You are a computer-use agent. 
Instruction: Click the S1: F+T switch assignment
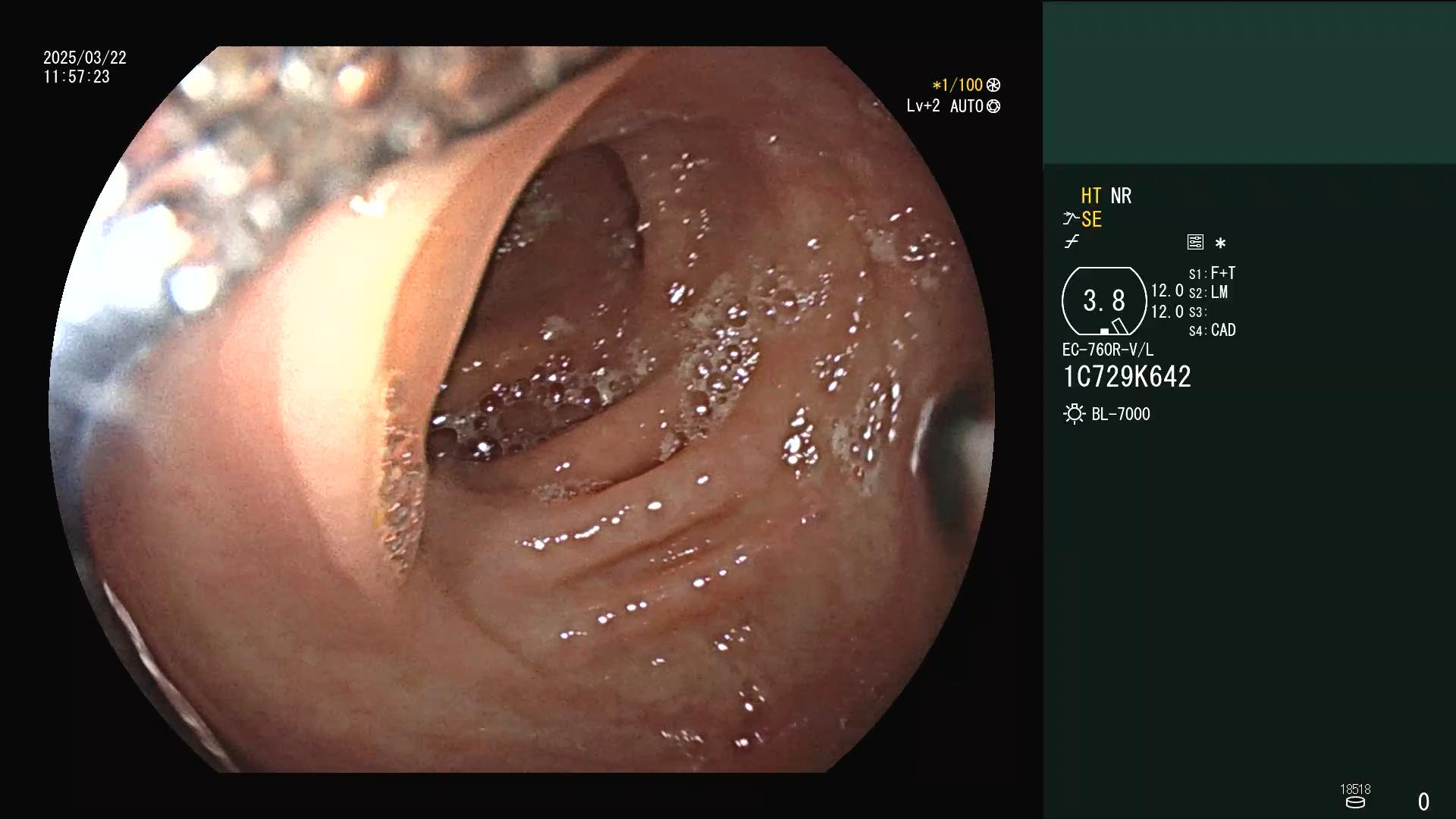[x=1212, y=273]
